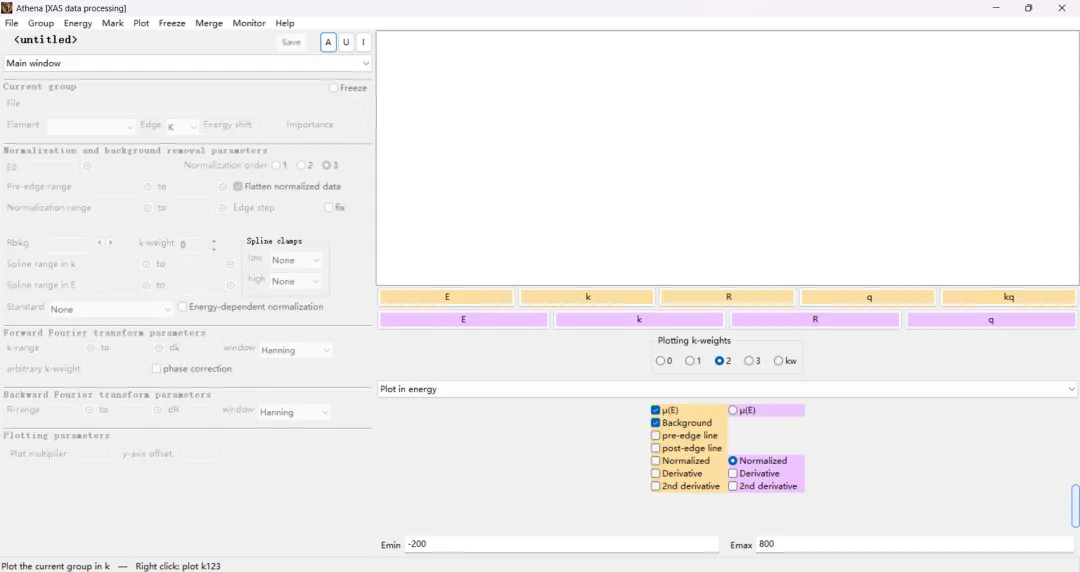The height and width of the screenshot is (572, 1080).
Task: Click the orange R plot button
Action: click(x=728, y=297)
